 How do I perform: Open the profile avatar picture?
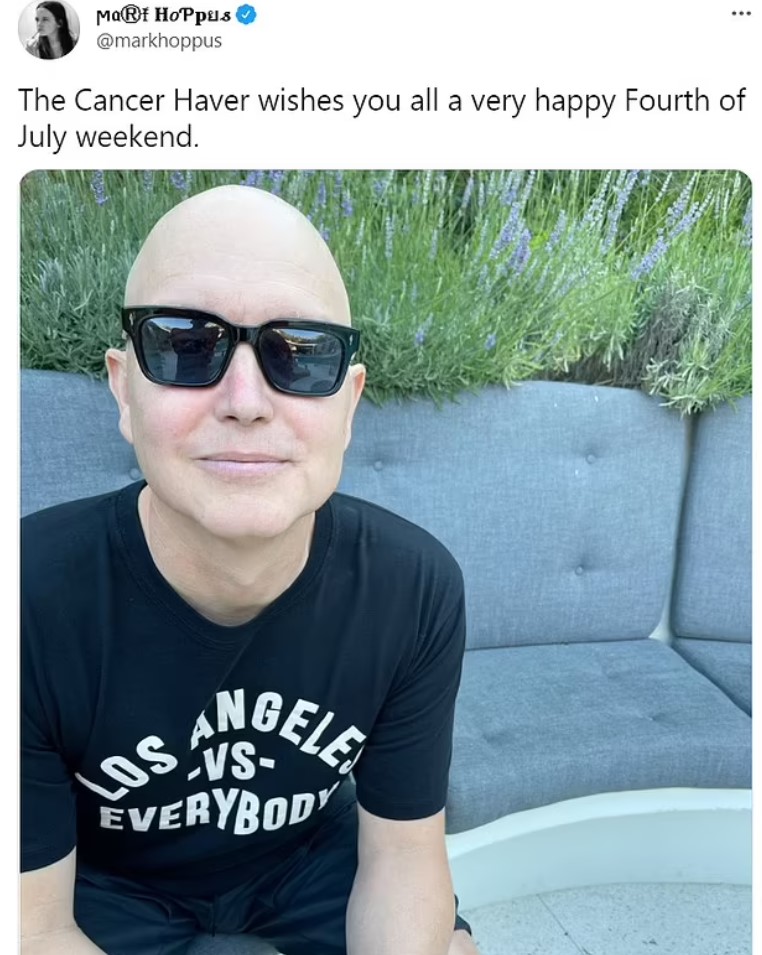pyautogui.click(x=49, y=29)
